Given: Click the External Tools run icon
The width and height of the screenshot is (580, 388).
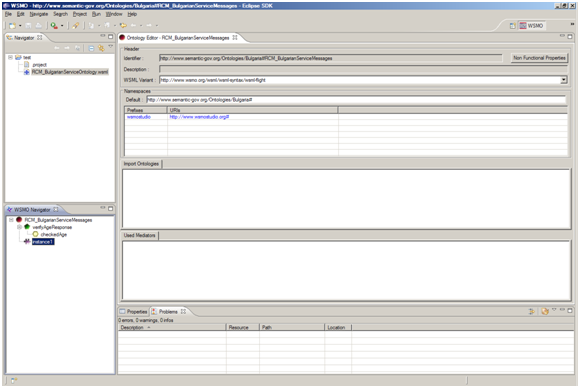Looking at the screenshot, I should (x=54, y=26).
